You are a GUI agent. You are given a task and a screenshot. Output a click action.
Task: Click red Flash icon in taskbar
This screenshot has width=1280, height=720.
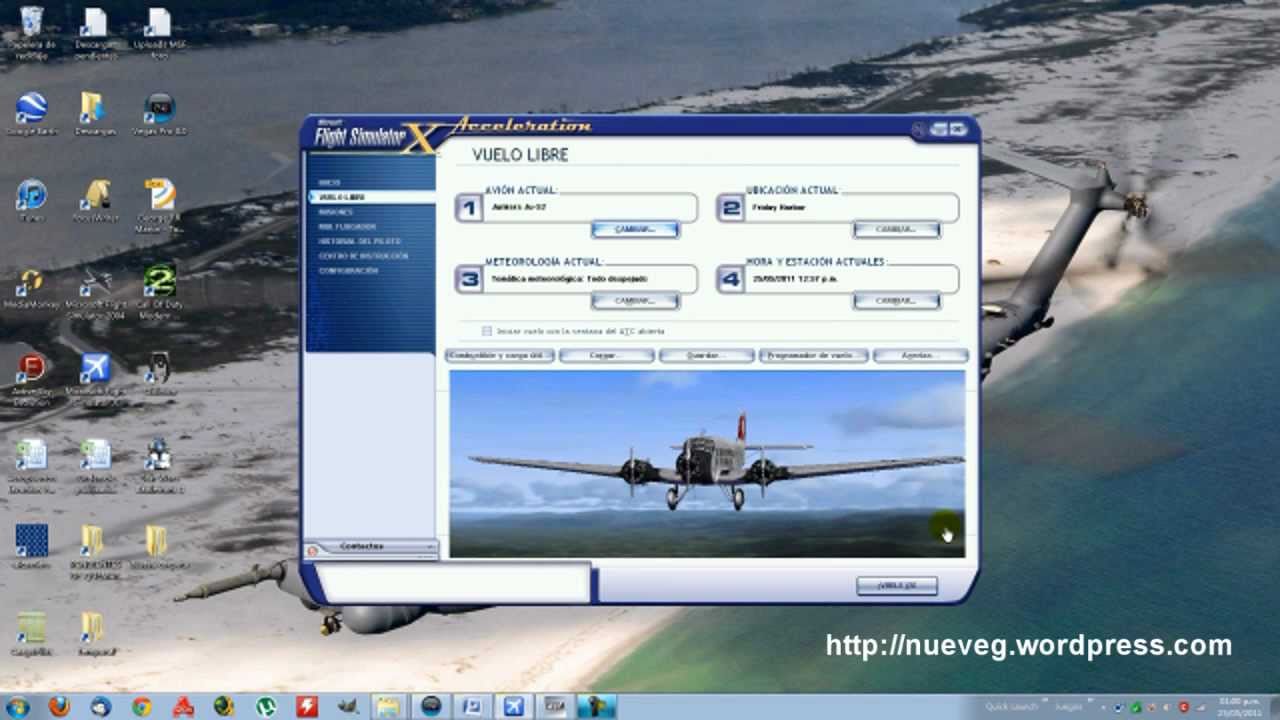pos(306,706)
